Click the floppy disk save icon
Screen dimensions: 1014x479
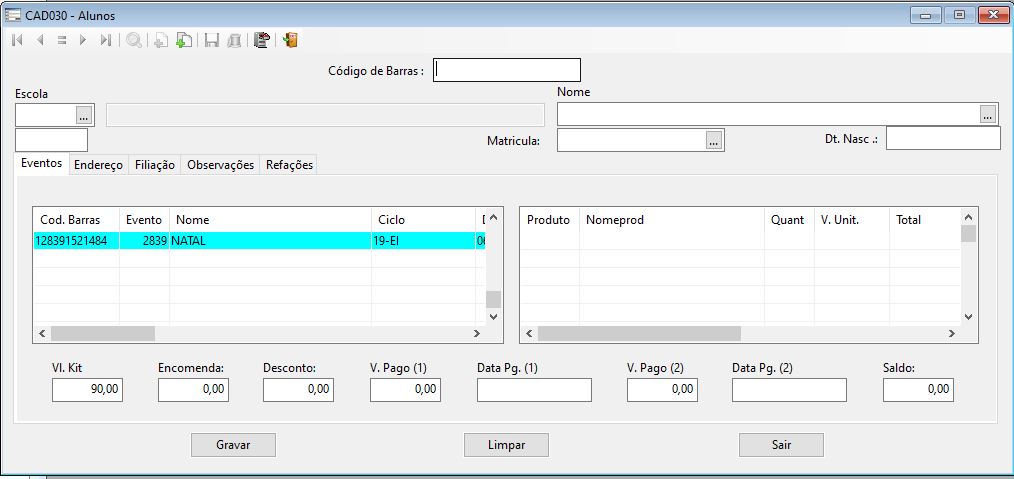pos(211,41)
